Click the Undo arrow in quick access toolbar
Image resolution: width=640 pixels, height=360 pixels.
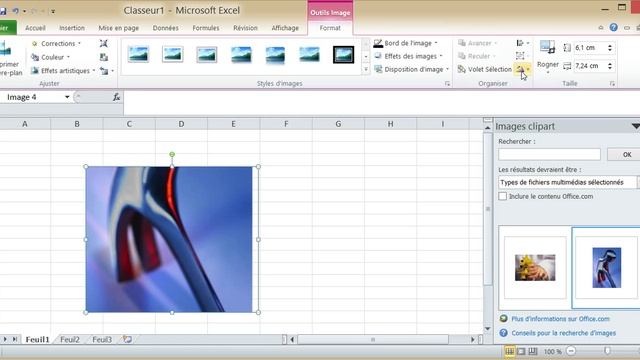pyautogui.click(x=16, y=11)
